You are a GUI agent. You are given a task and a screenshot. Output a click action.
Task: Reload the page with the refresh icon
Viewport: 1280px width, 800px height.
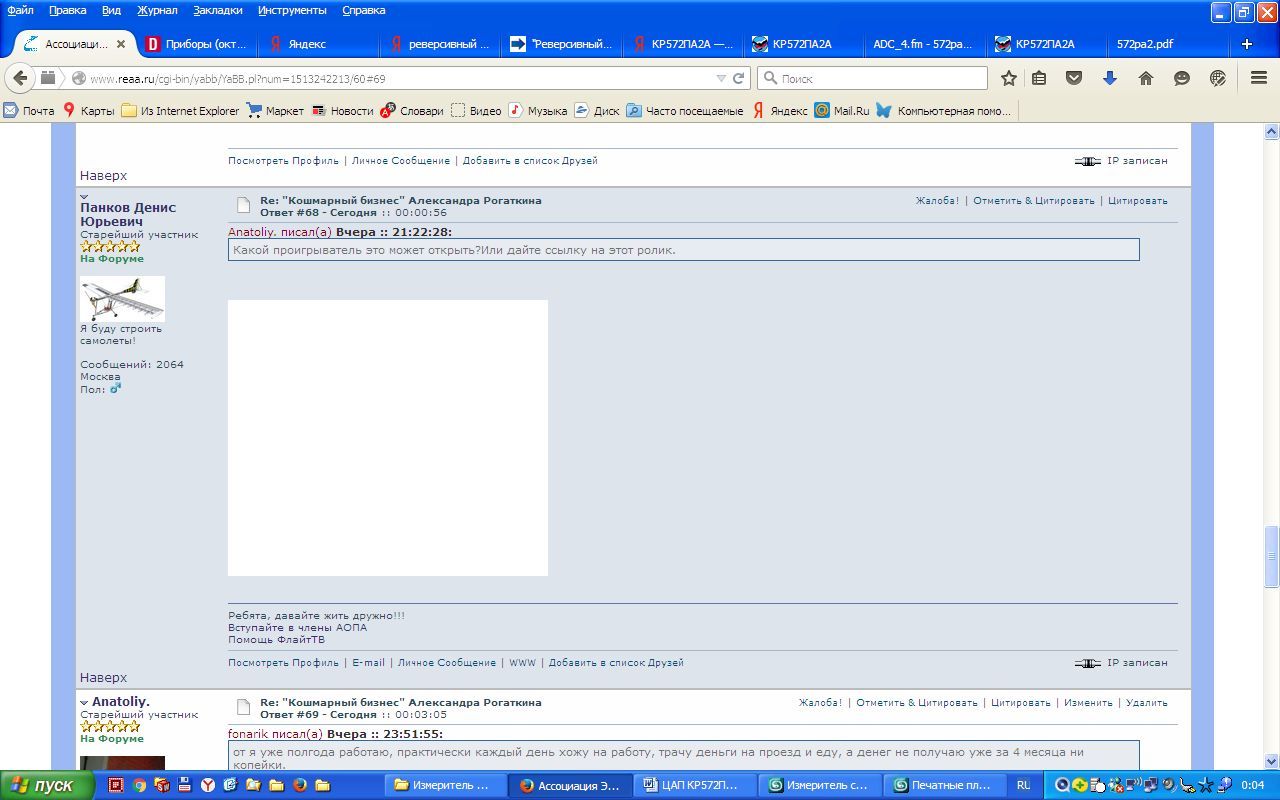pos(739,78)
